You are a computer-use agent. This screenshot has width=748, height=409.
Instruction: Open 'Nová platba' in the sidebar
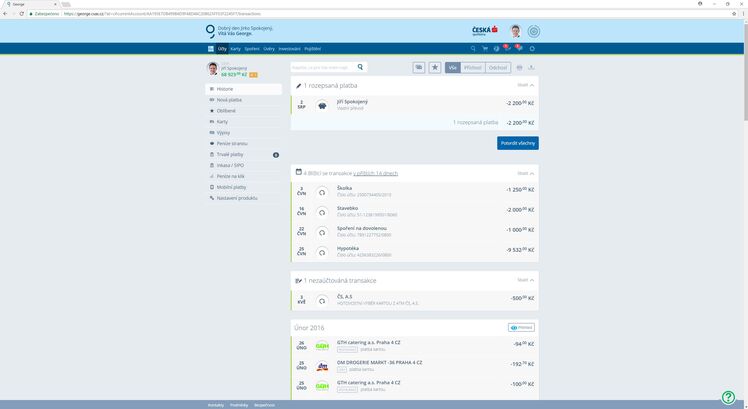229,100
